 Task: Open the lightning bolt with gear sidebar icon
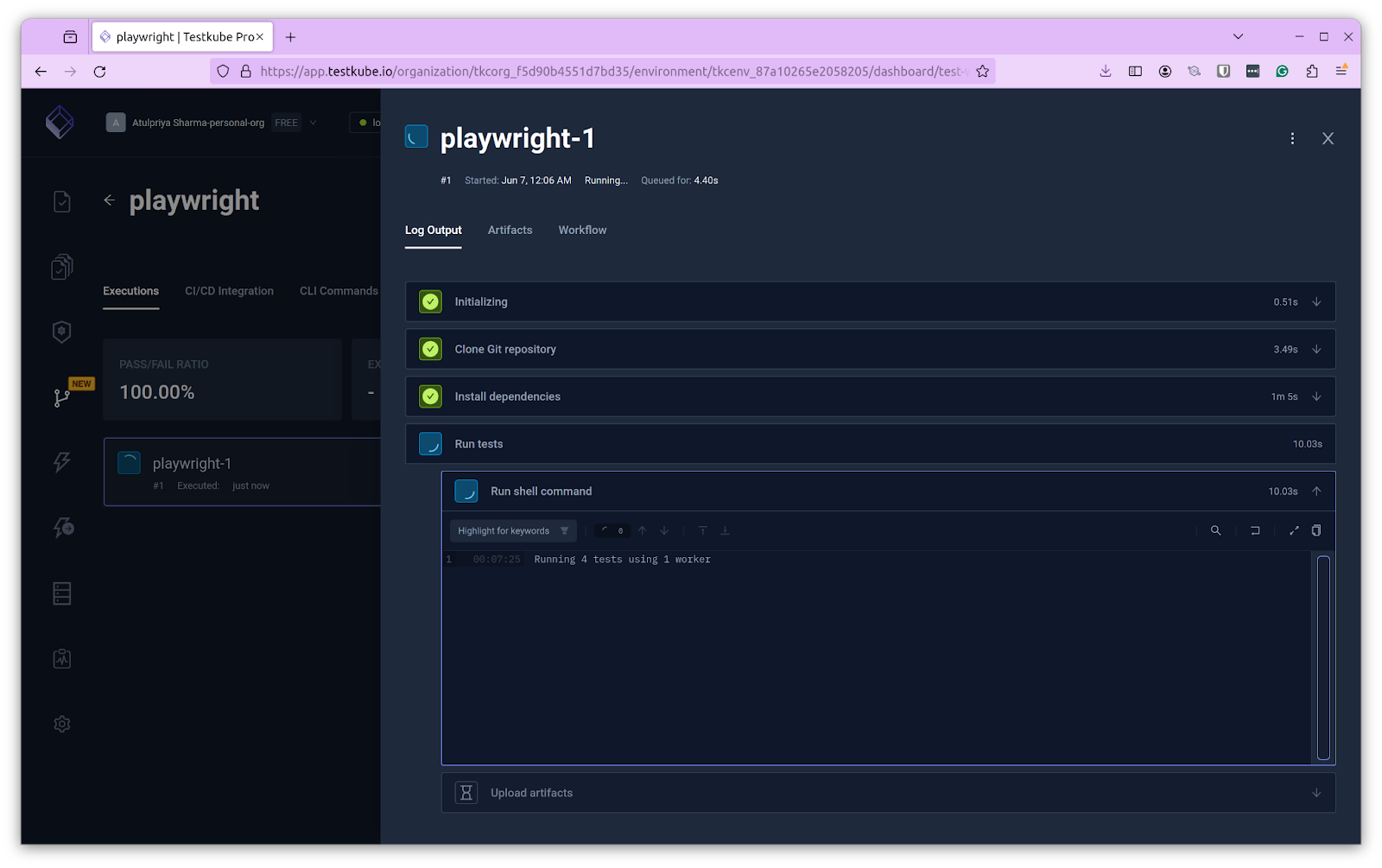[x=62, y=528]
